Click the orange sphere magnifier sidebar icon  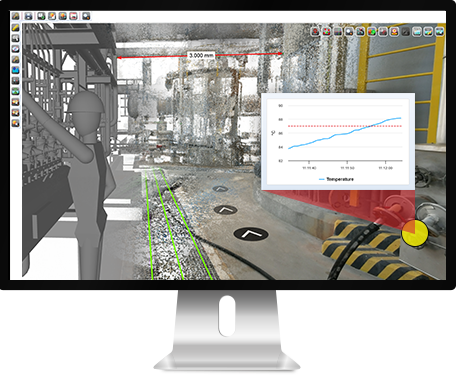[x=15, y=123]
